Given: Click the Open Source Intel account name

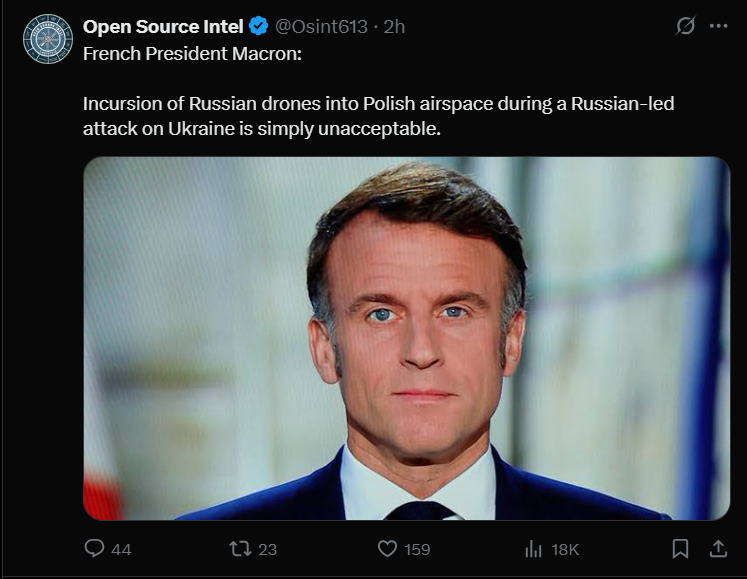Looking at the screenshot, I should click(163, 27).
